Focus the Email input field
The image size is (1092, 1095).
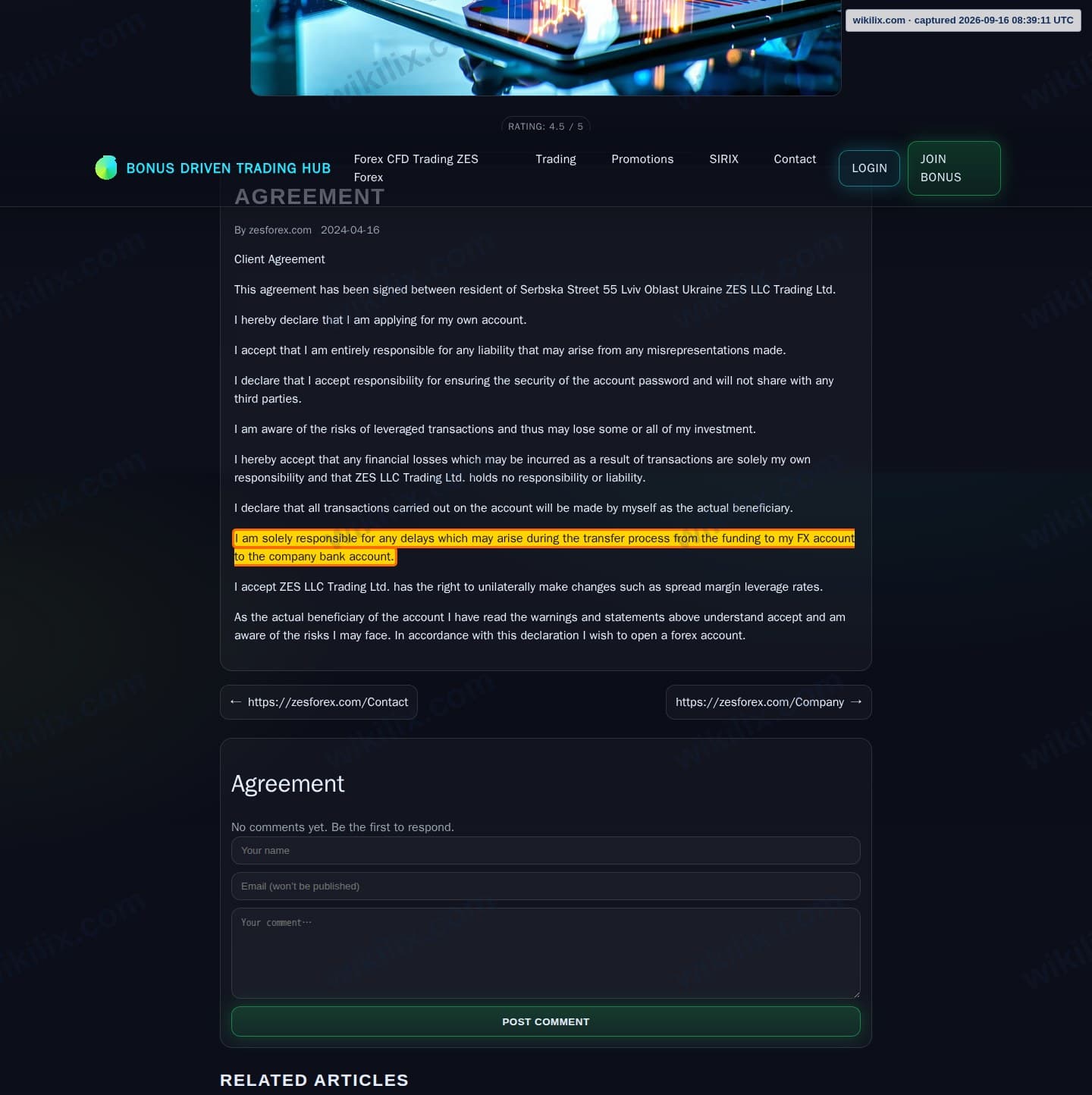(545, 886)
